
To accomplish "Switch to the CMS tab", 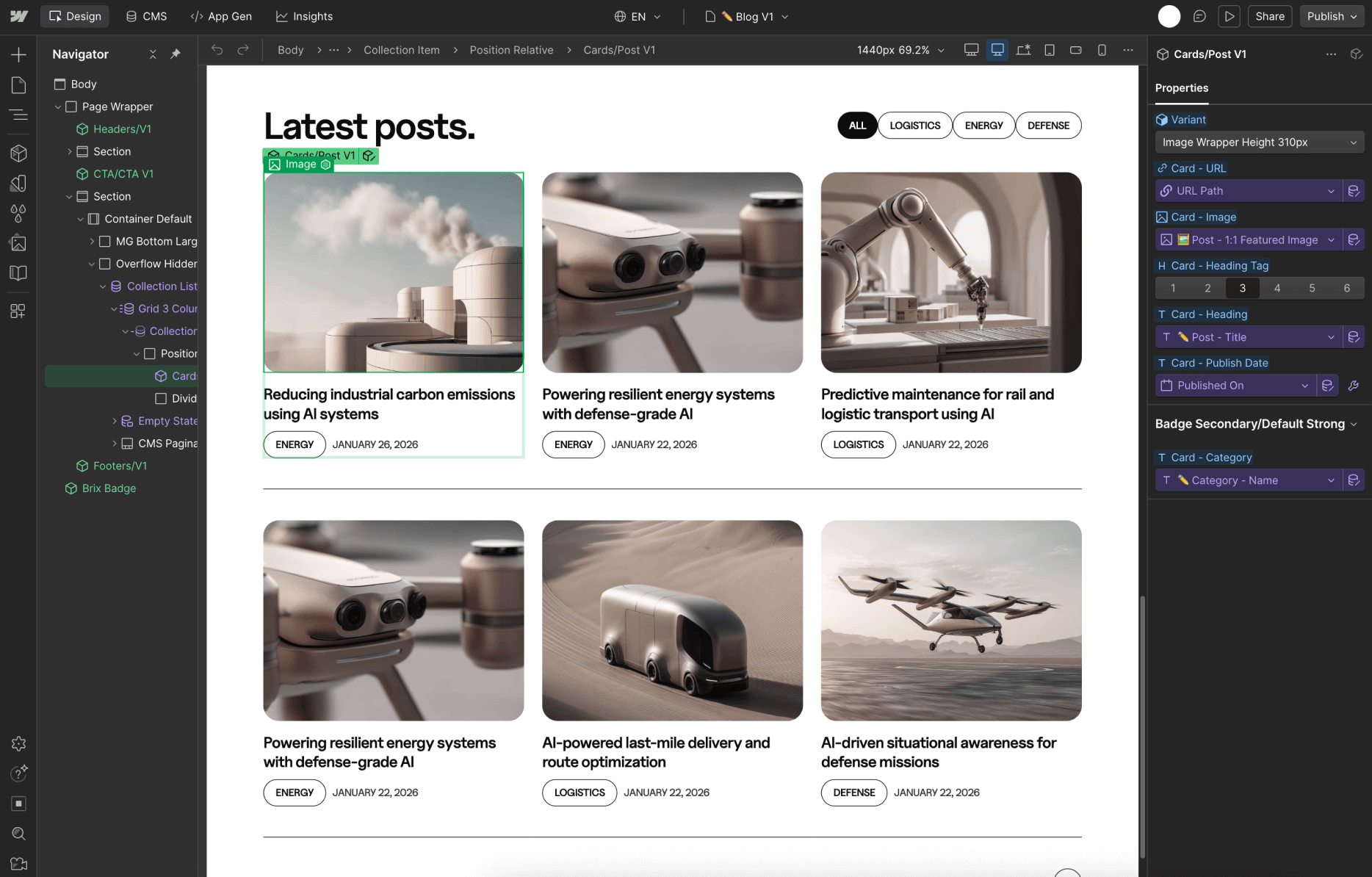I will pos(146,15).
